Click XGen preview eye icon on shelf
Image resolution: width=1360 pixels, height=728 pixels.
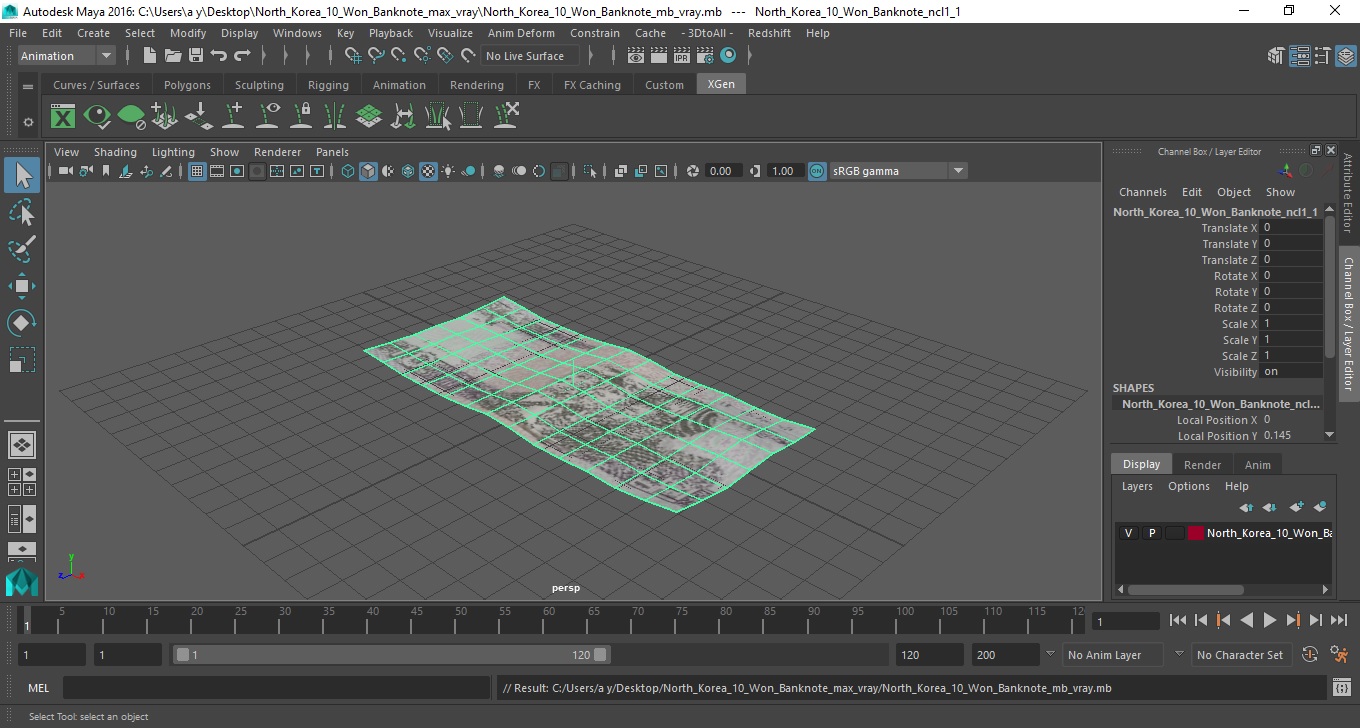(97, 116)
